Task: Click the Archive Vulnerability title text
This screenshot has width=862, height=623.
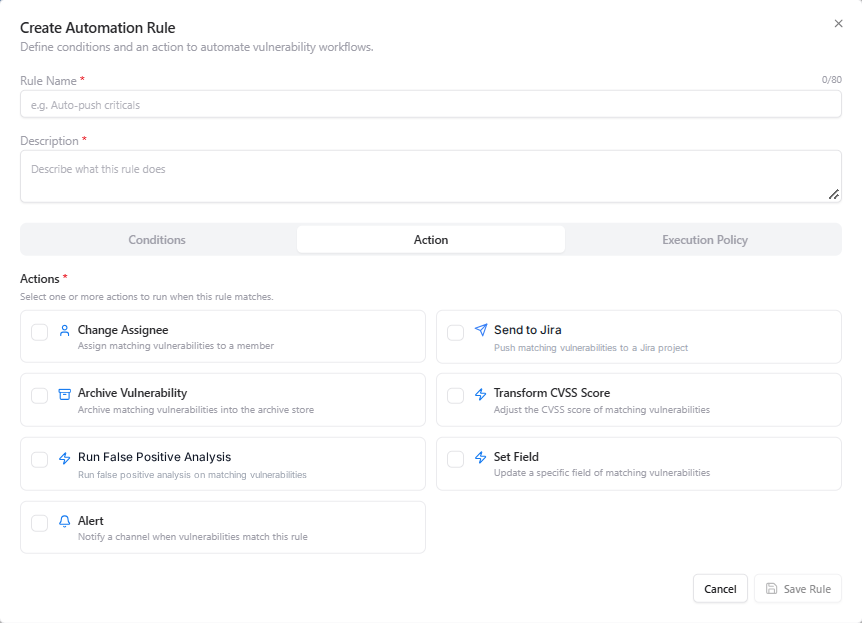Action: (x=132, y=393)
